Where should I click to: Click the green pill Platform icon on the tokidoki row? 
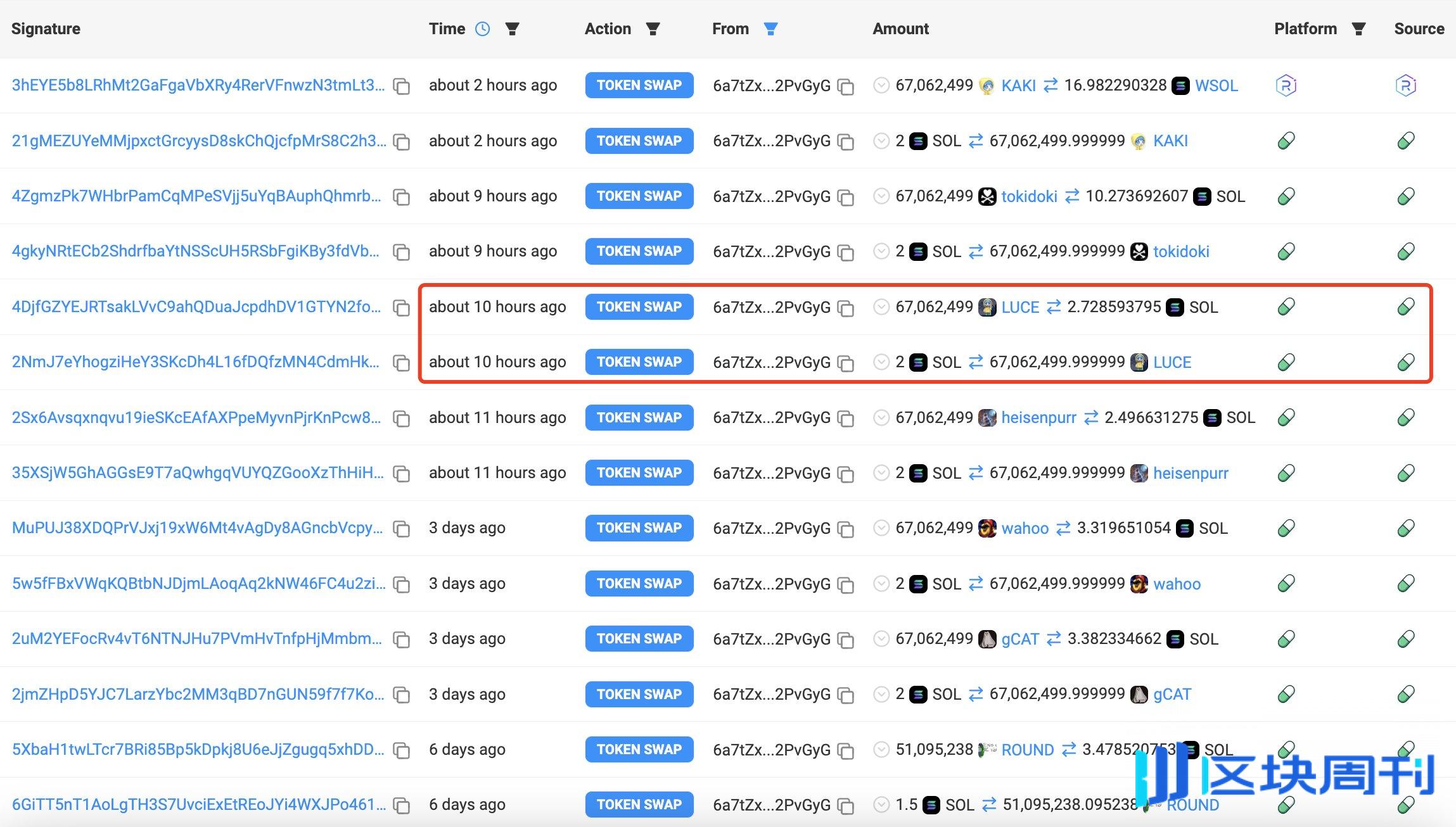[1286, 196]
